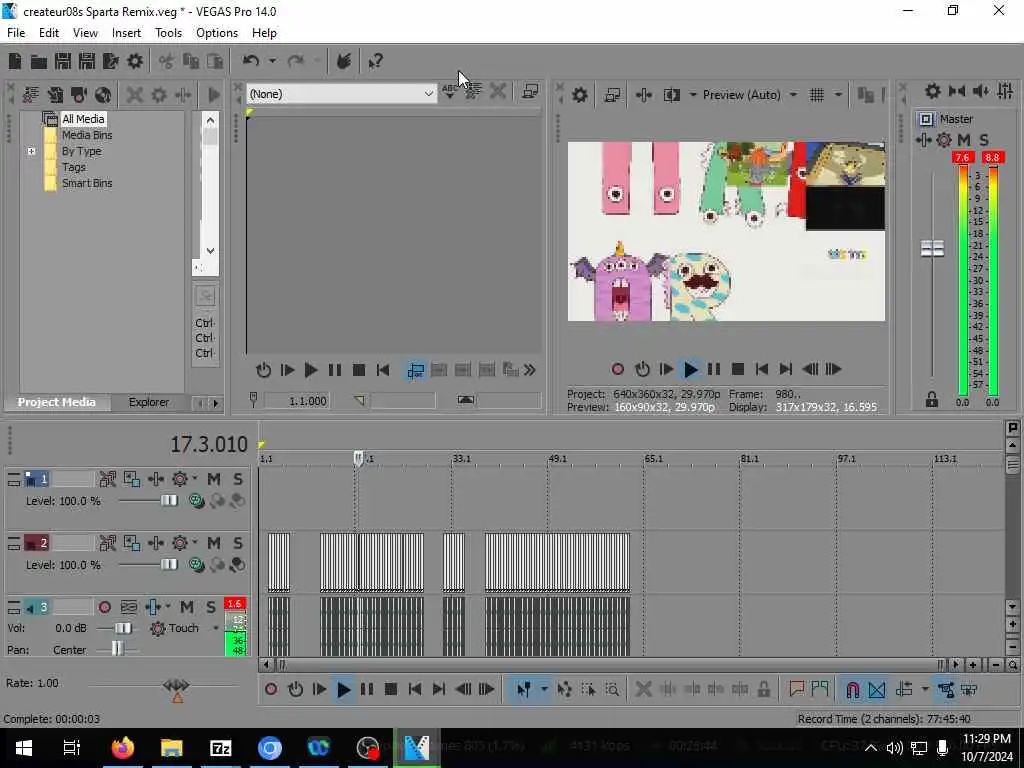Open the Tools menu
This screenshot has height=768, width=1024.
168,33
